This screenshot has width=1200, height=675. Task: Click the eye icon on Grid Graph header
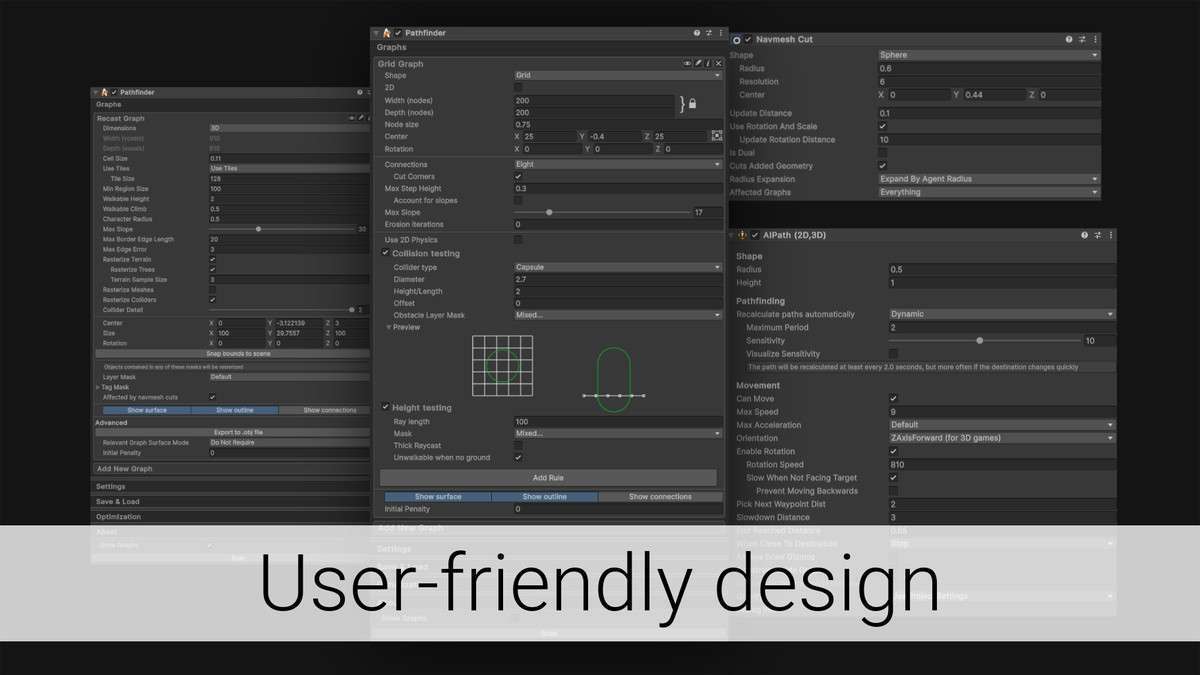coord(687,63)
